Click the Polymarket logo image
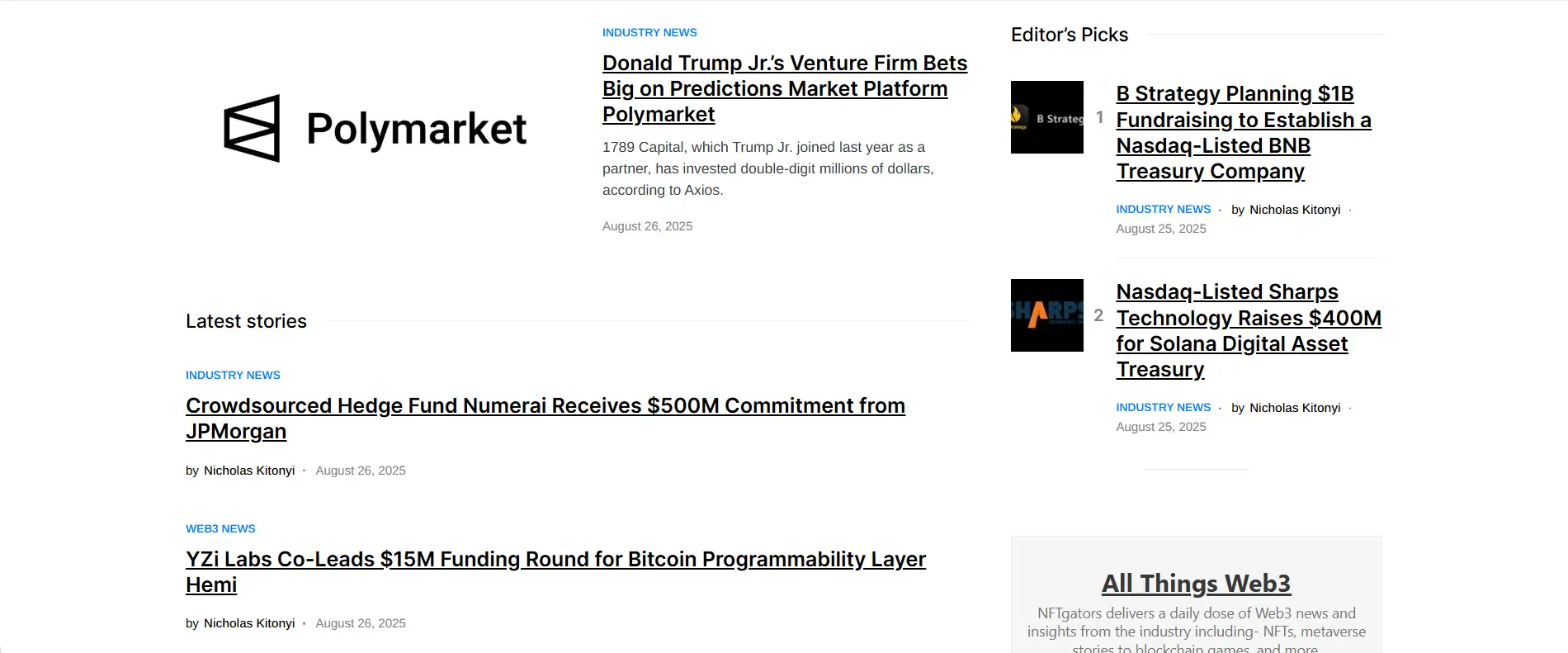1568x653 pixels. pyautogui.click(x=375, y=129)
